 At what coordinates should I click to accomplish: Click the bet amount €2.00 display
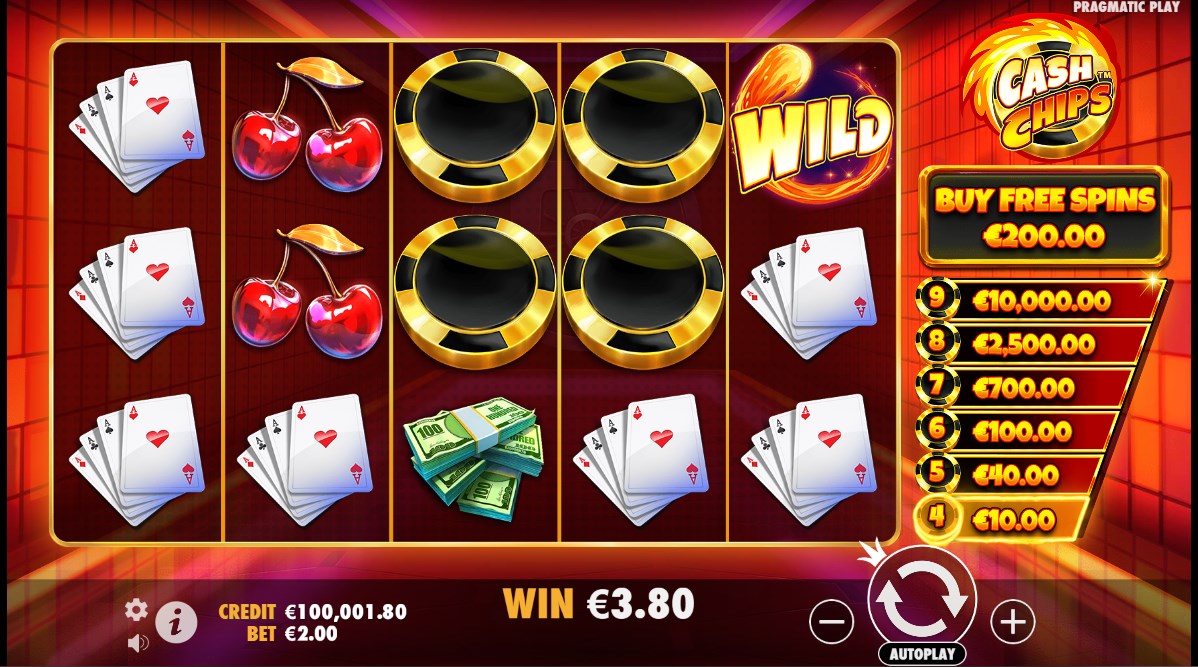311,633
